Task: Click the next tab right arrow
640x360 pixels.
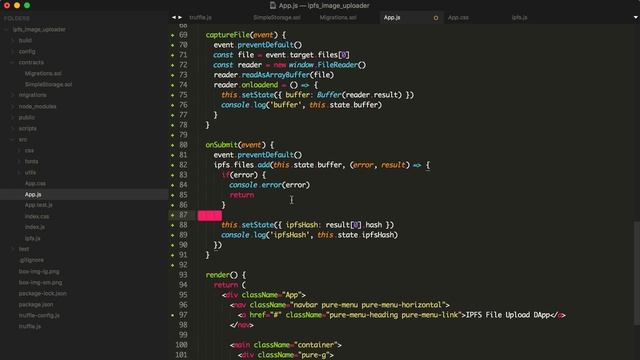Action: click(x=180, y=18)
